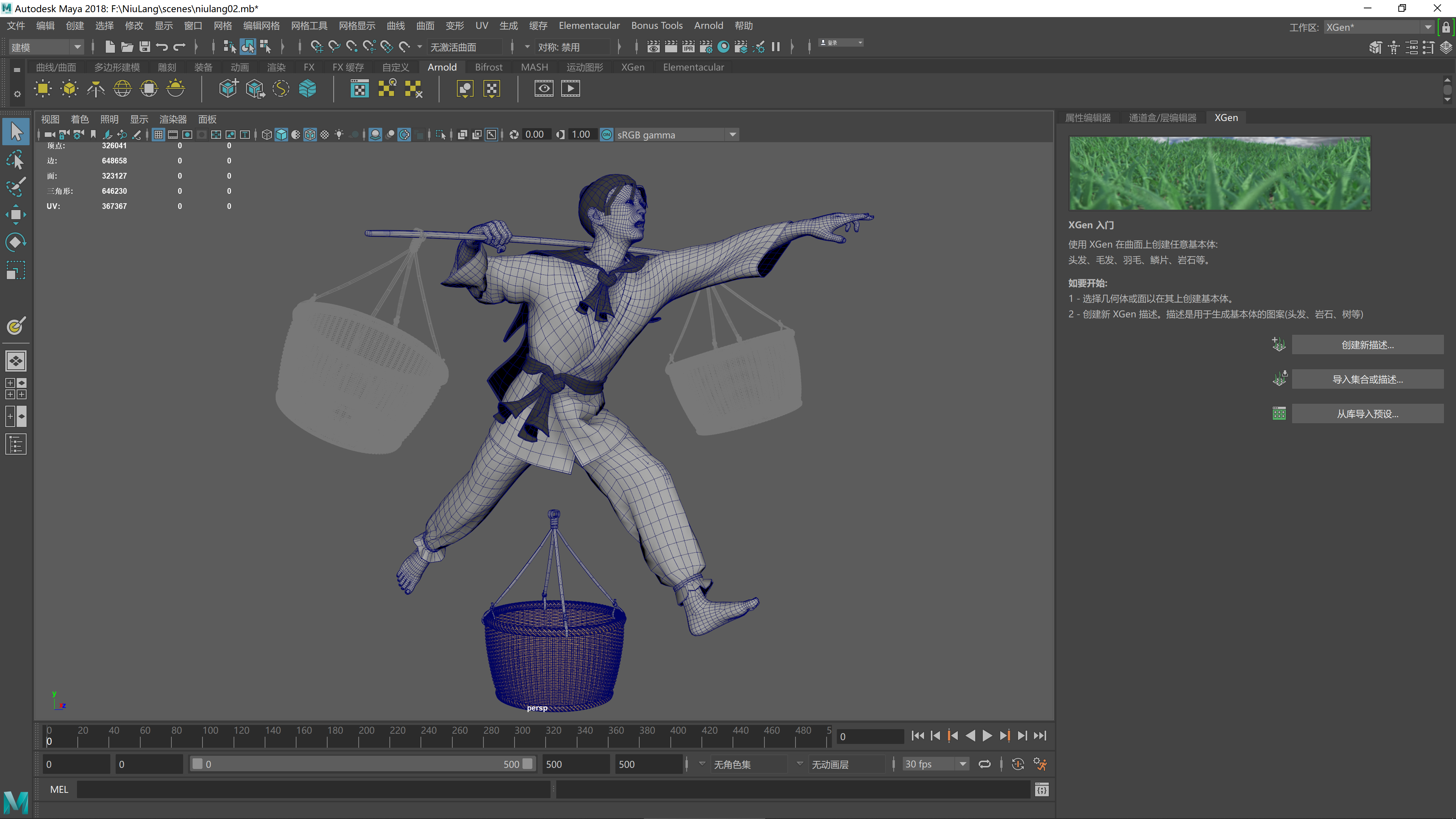This screenshot has width=1456, height=819.
Task: Open the Bonus Tools menu
Action: (656, 25)
